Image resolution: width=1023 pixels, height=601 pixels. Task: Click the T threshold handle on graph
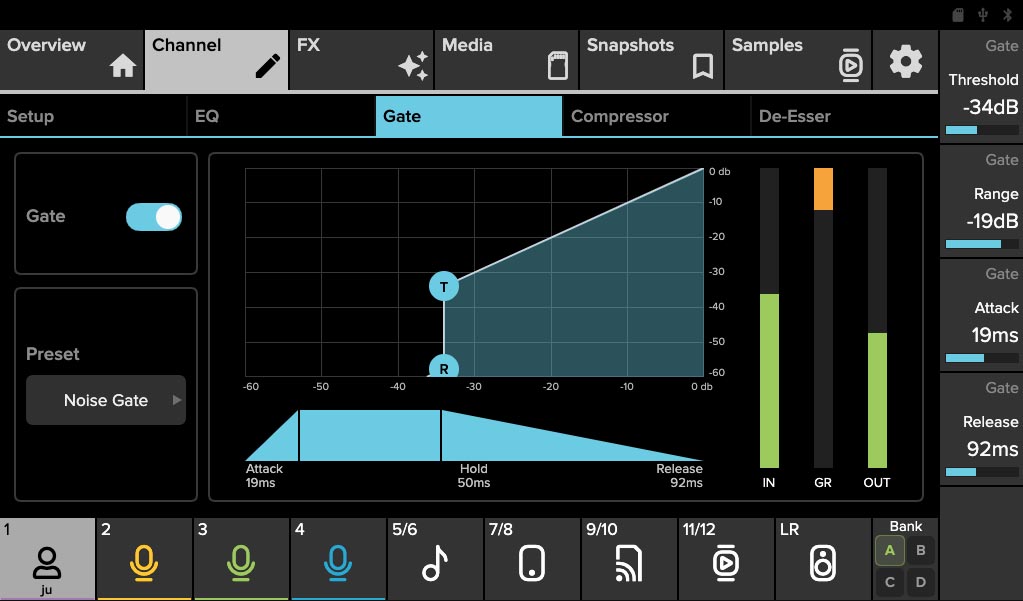(444, 287)
